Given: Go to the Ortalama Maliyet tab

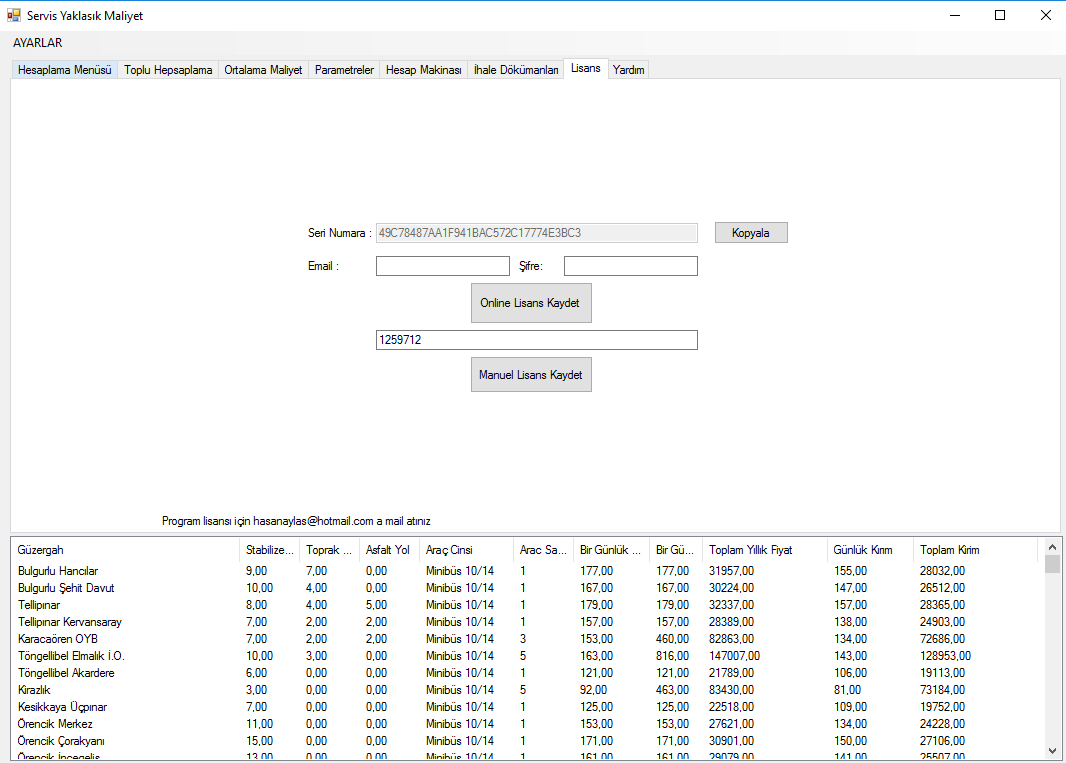Looking at the screenshot, I should tap(263, 70).
